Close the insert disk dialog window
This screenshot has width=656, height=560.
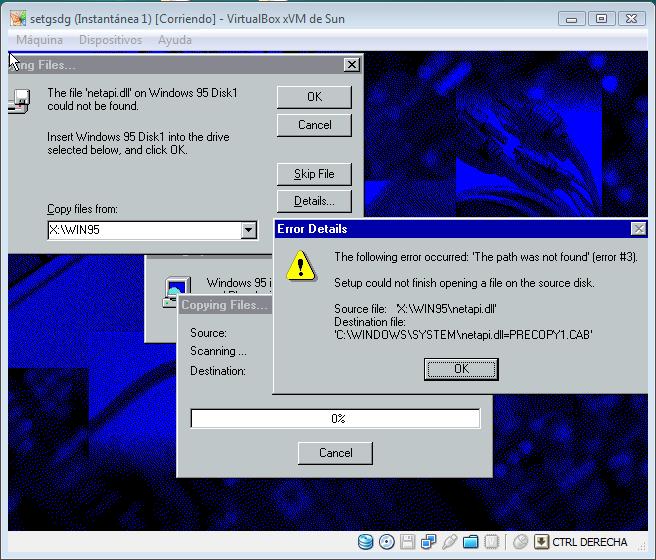point(352,64)
